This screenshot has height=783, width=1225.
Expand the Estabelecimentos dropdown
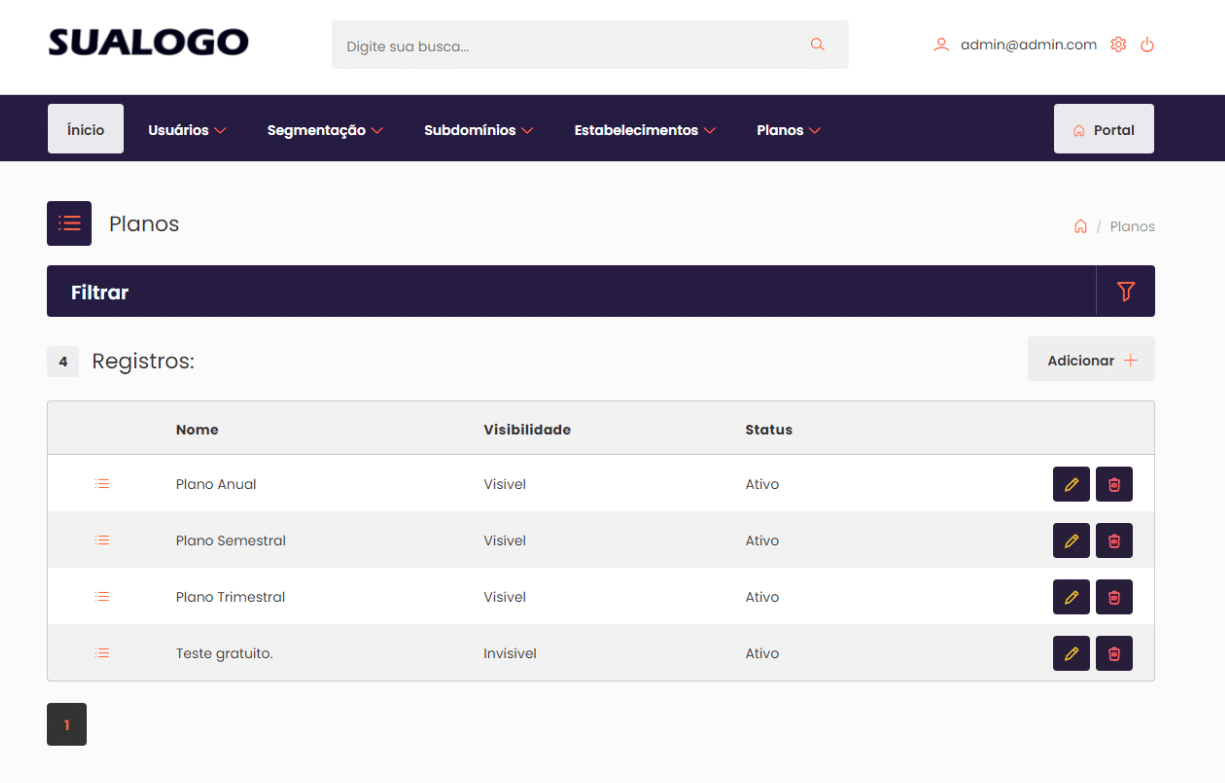point(645,129)
